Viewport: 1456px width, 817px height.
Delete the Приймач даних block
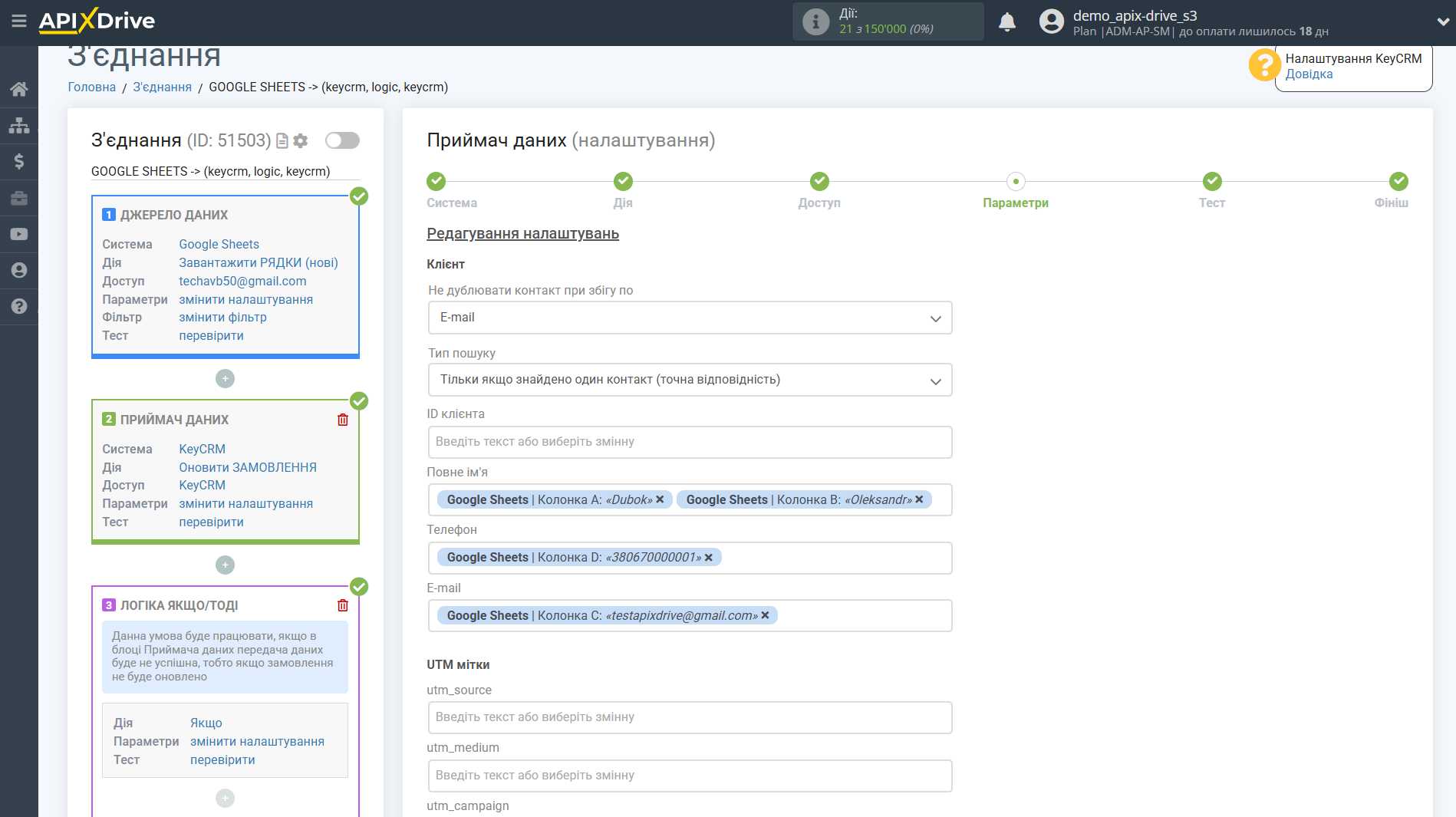(x=343, y=420)
